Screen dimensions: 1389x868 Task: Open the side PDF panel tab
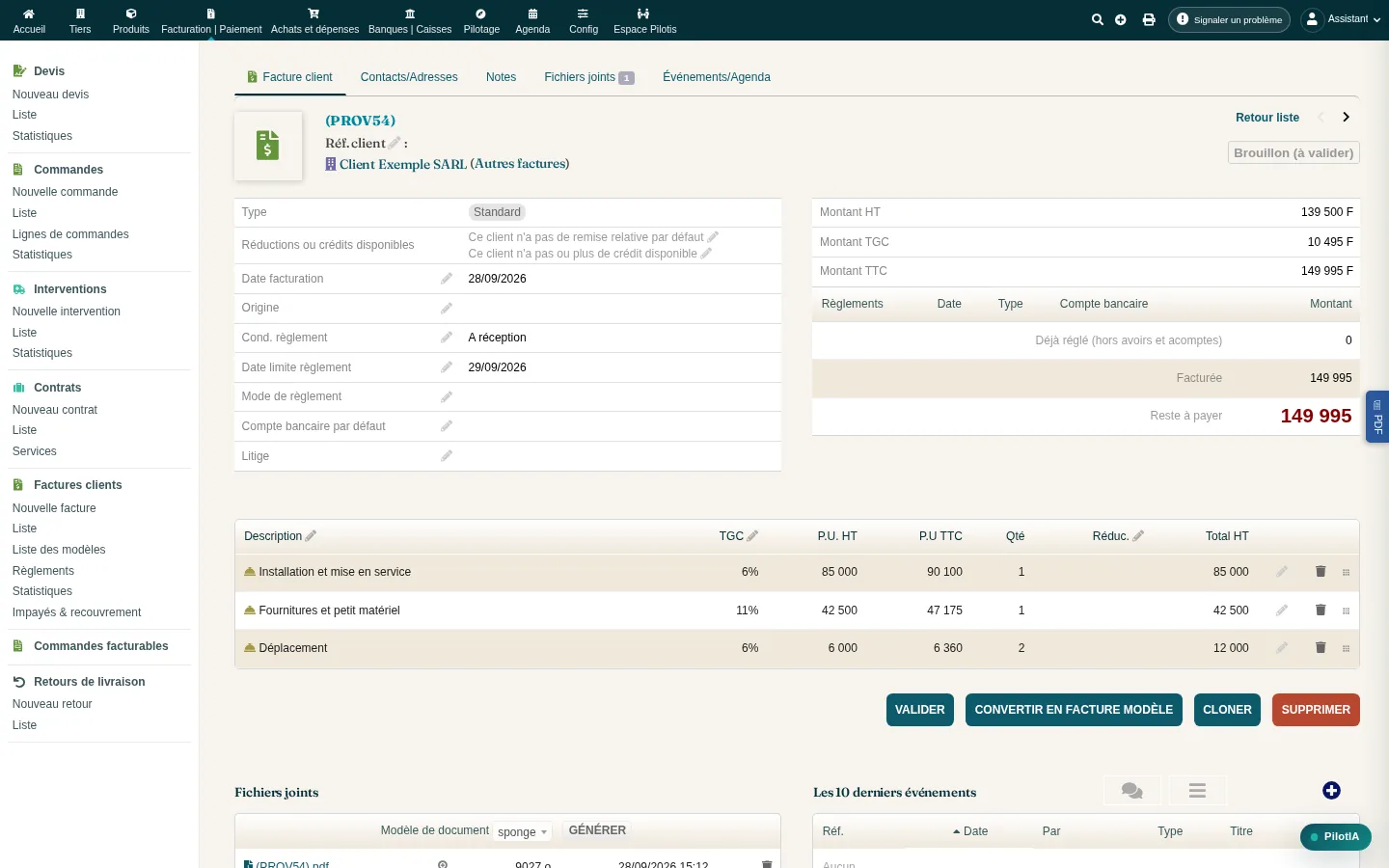pos(1377,417)
